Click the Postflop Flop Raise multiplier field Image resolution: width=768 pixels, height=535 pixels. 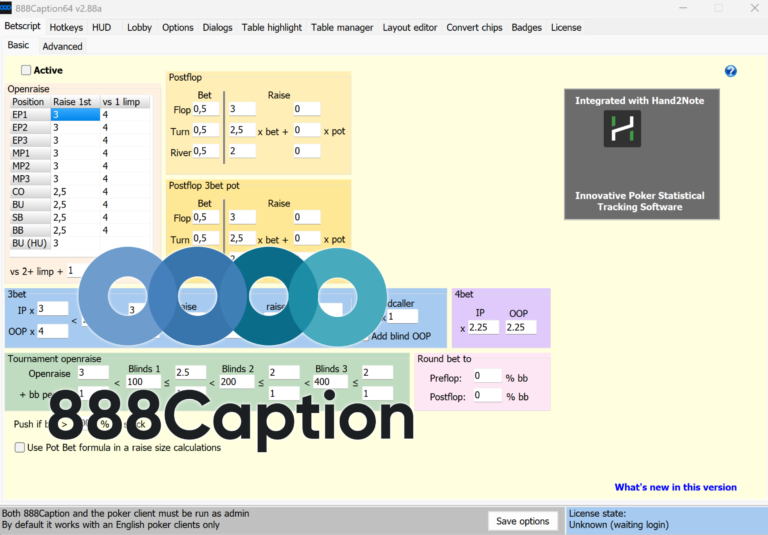(242, 109)
